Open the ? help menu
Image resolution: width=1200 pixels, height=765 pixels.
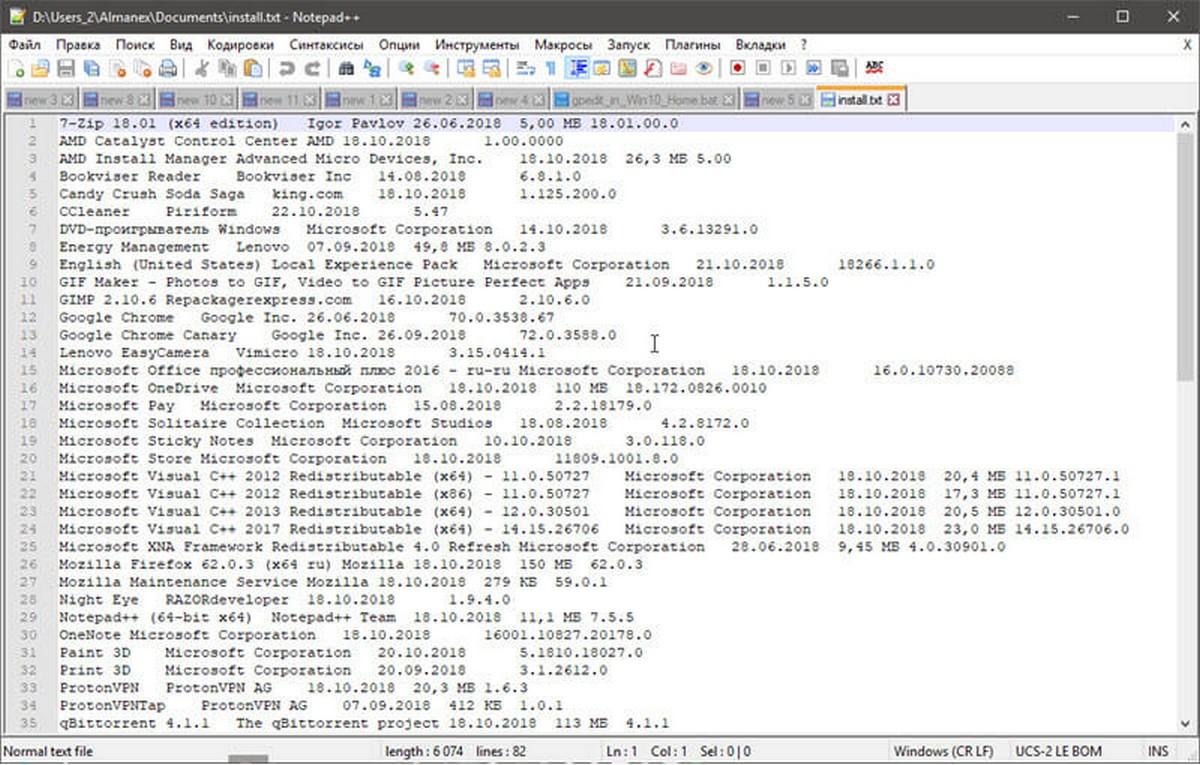pos(804,45)
